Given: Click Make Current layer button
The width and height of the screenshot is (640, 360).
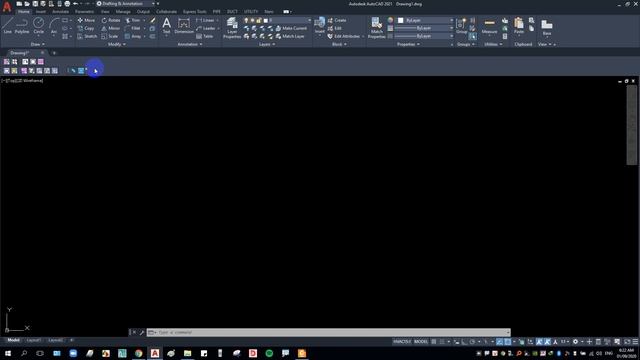Looking at the screenshot, I should (291, 28).
